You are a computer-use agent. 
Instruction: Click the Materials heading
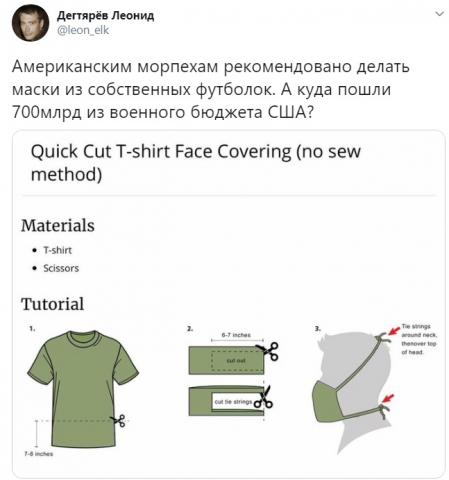58,225
